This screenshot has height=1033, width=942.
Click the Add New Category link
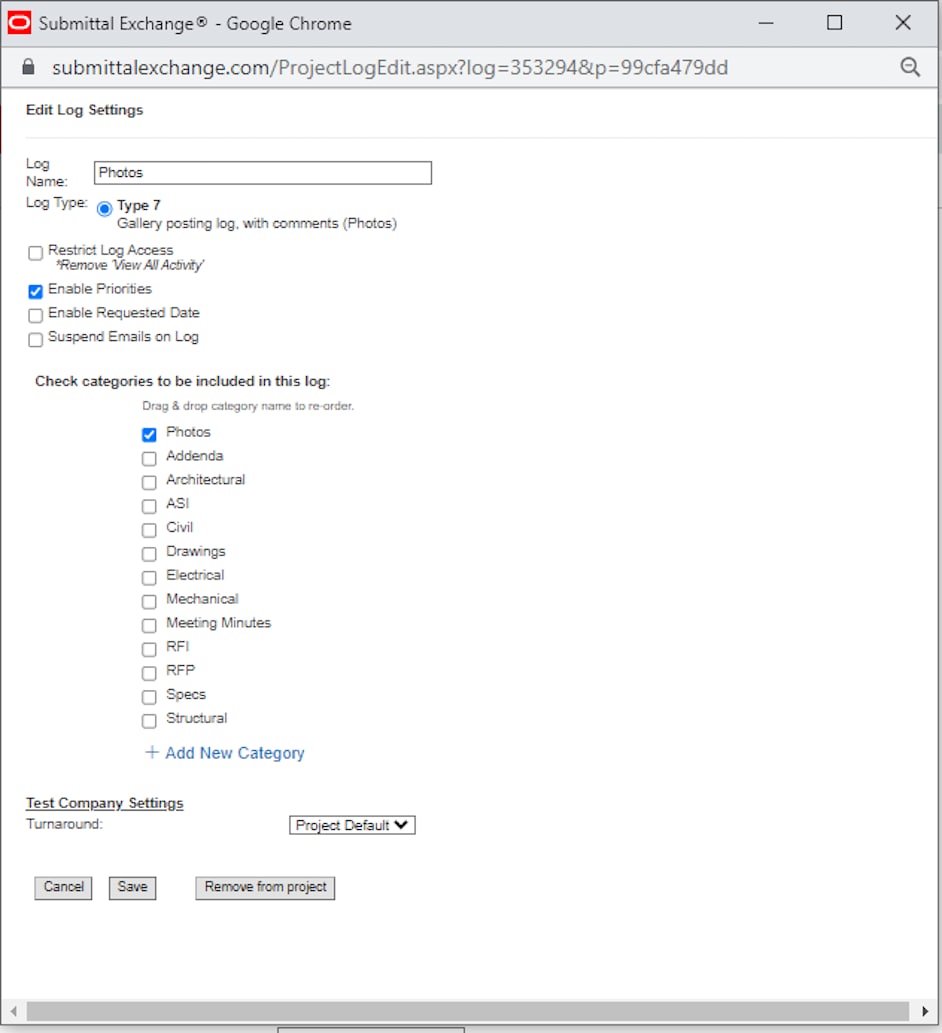pos(235,752)
